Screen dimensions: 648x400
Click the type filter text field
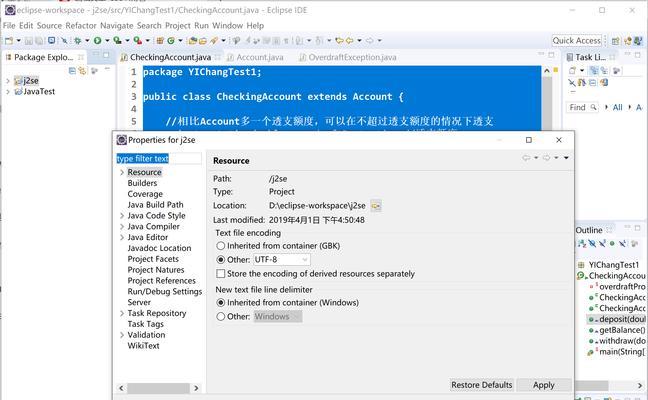pos(159,159)
